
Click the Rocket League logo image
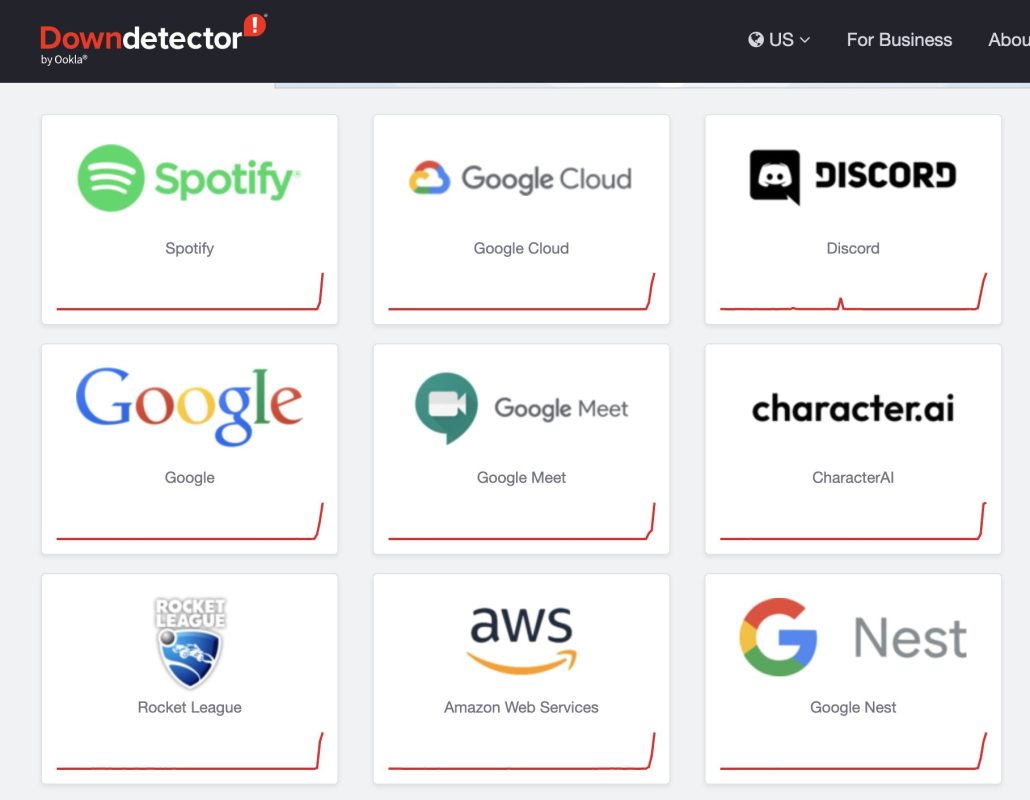190,642
